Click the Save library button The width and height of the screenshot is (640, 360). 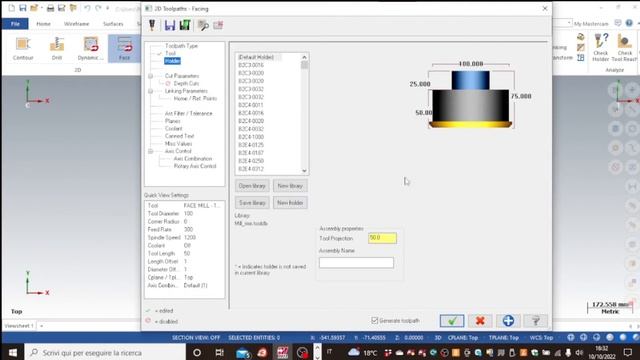click(x=252, y=203)
